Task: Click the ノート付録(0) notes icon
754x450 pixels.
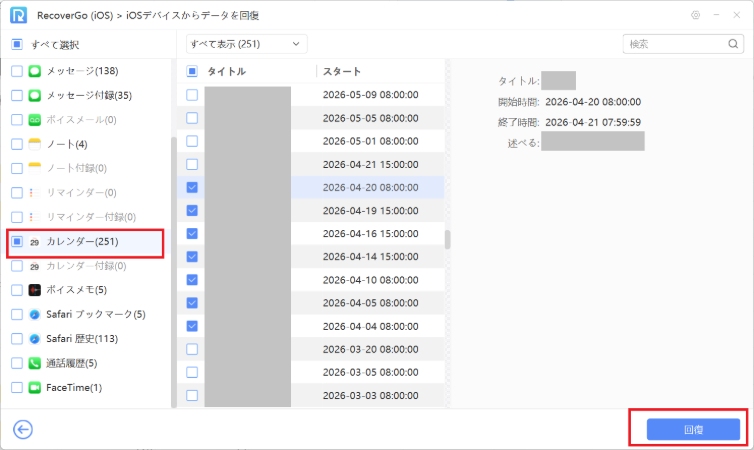Action: [x=35, y=168]
